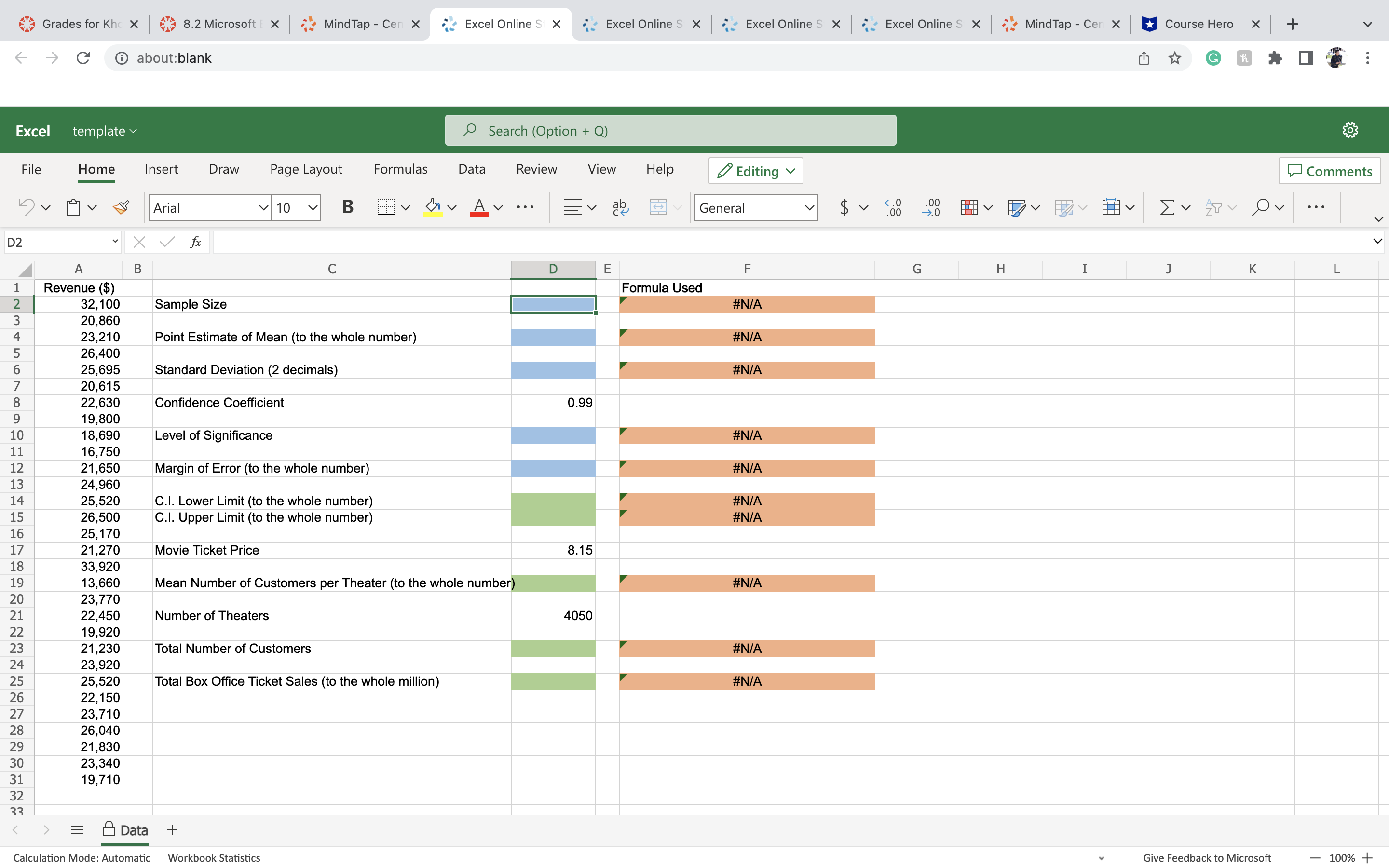The width and height of the screenshot is (1389, 868).
Task: Click the AutoSum sigma icon
Action: (x=1166, y=207)
